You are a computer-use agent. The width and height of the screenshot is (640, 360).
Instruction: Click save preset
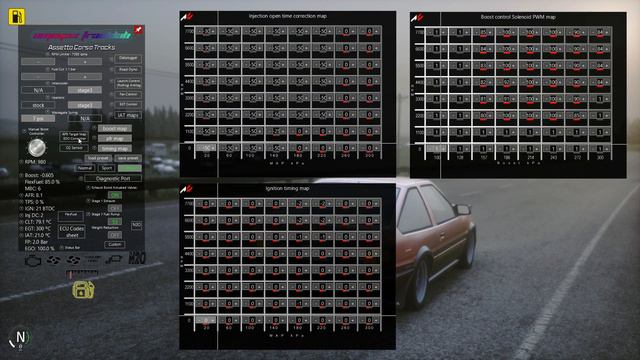128,158
